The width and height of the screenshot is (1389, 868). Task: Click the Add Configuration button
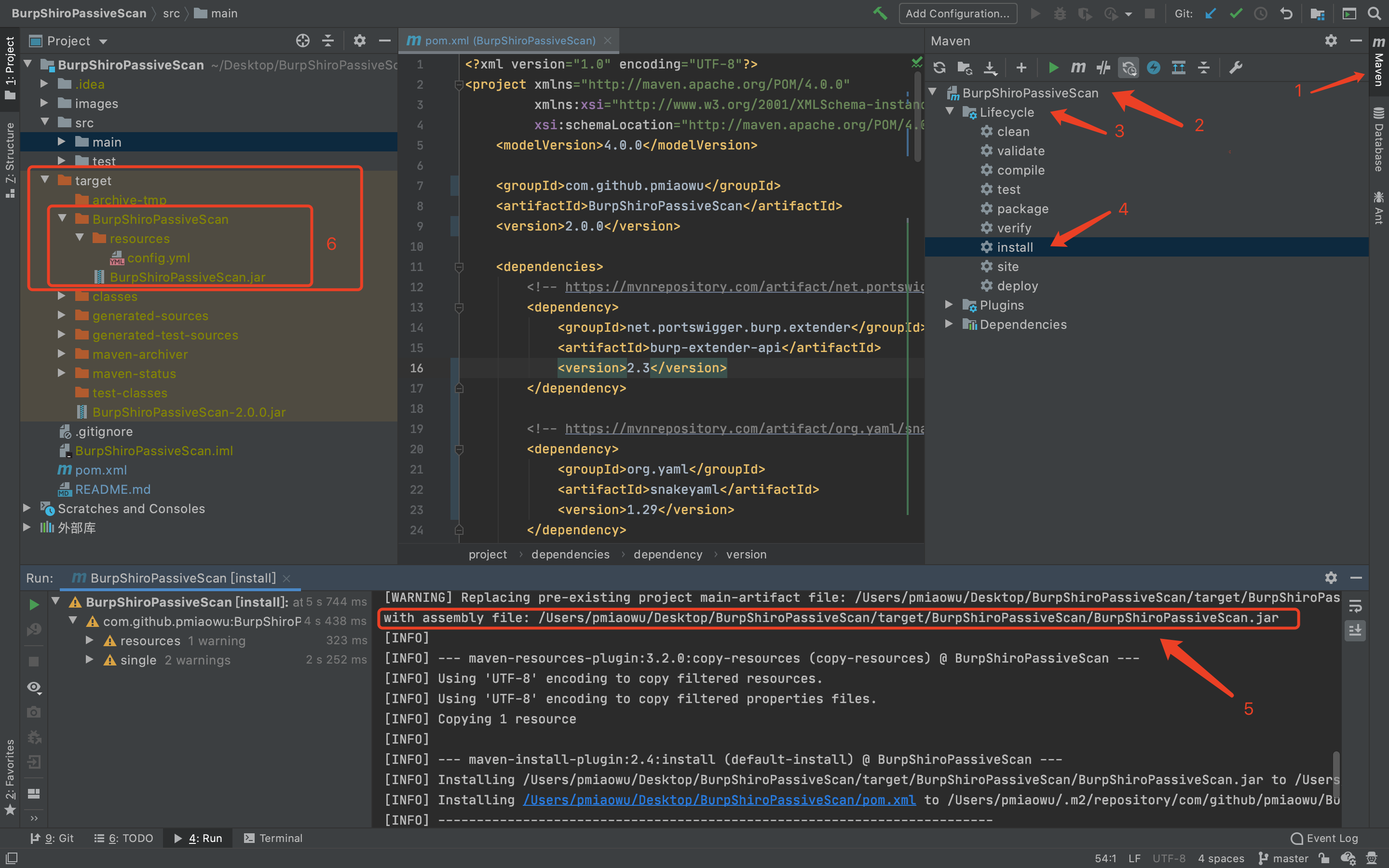click(x=957, y=13)
